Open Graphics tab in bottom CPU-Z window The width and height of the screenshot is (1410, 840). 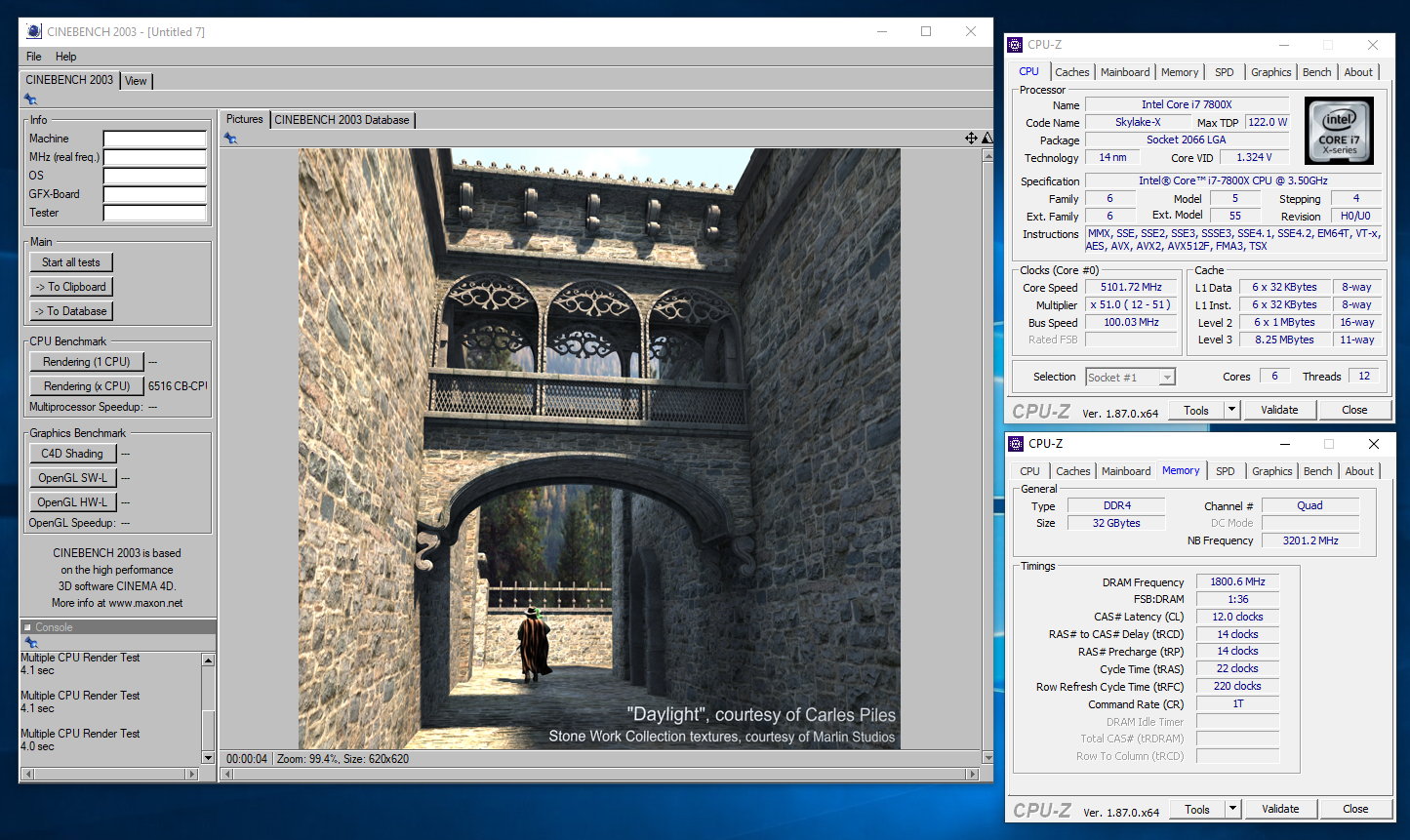point(1272,471)
